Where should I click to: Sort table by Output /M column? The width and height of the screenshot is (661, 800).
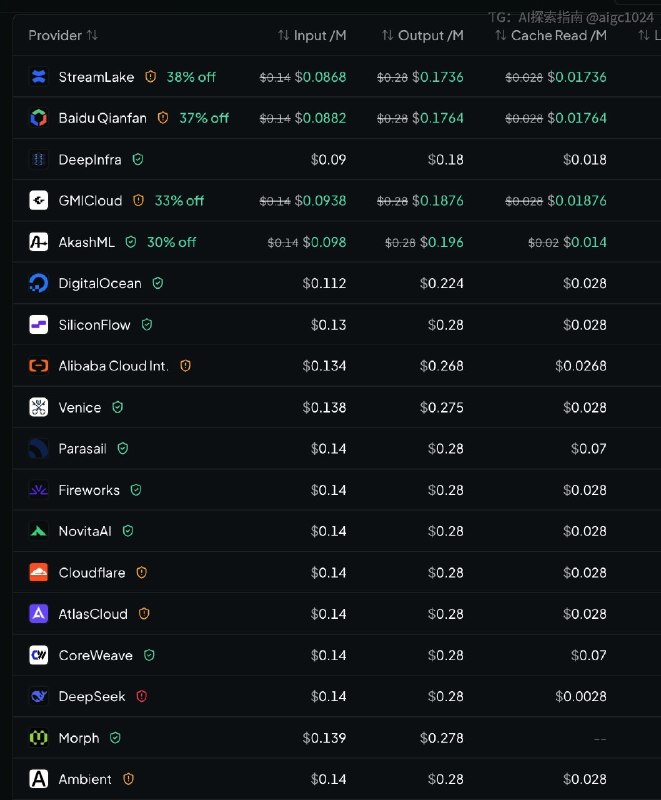click(x=423, y=35)
